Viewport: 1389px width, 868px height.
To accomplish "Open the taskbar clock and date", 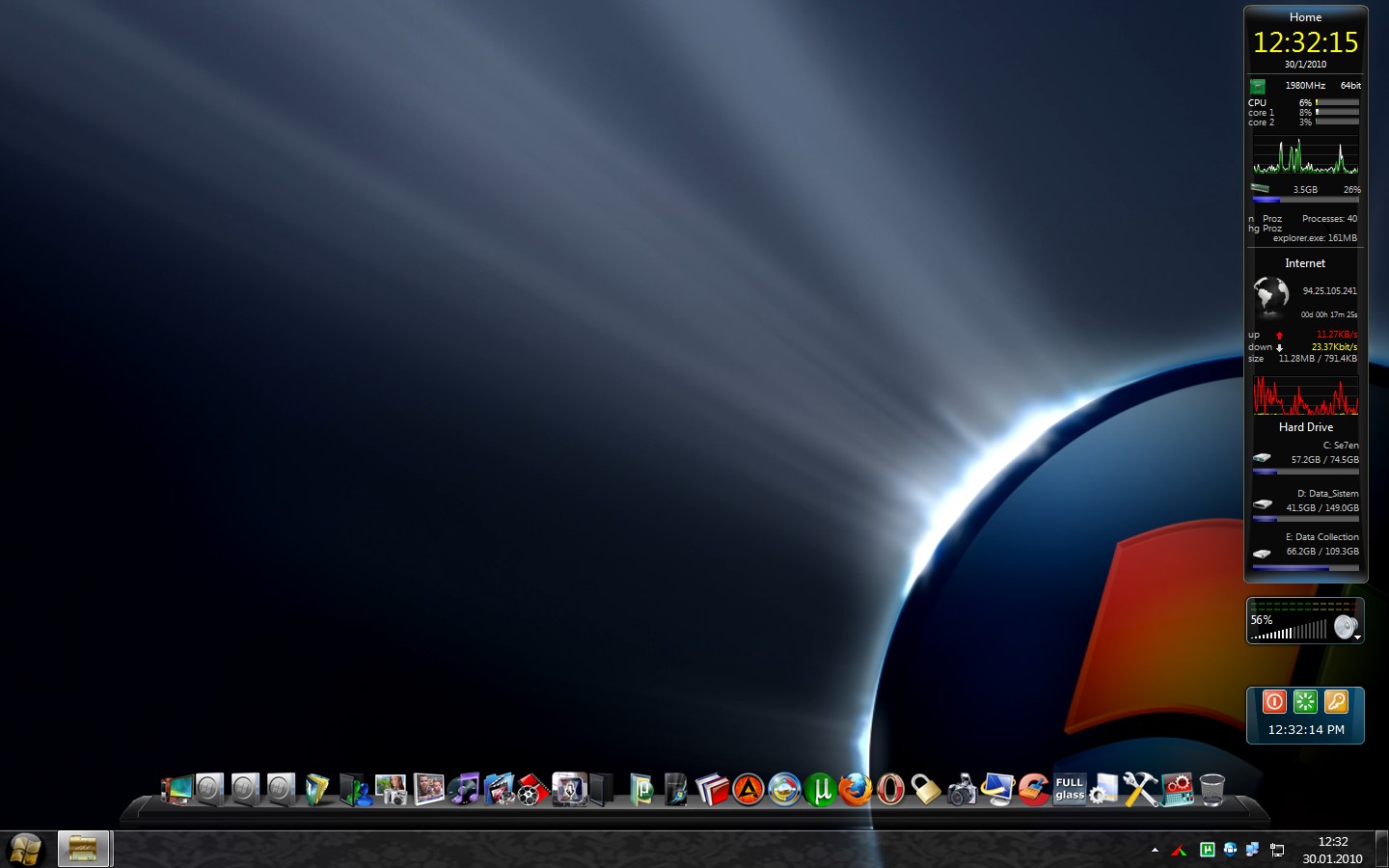I will (1332, 850).
